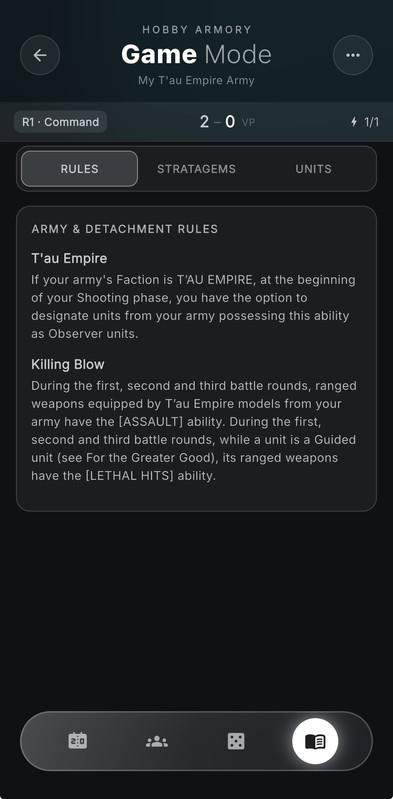The height and width of the screenshot is (799, 393).
Task: Tap the player score of 2
Action: pyautogui.click(x=204, y=122)
